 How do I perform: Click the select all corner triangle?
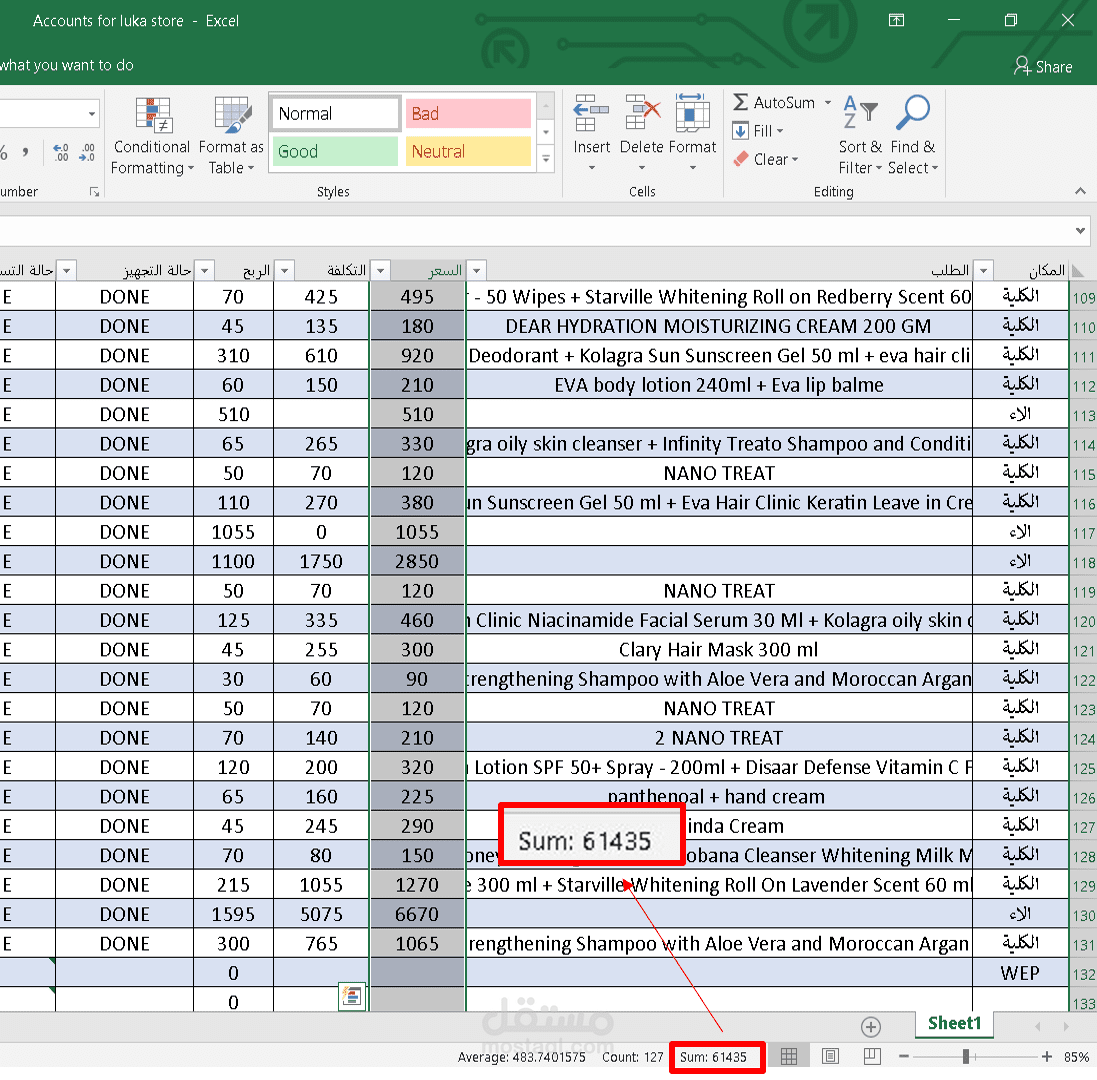pyautogui.click(x=1077, y=271)
